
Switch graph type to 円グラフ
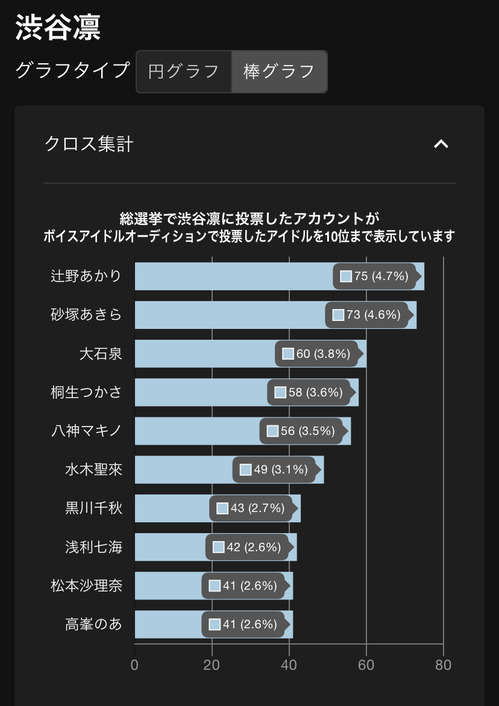184,72
